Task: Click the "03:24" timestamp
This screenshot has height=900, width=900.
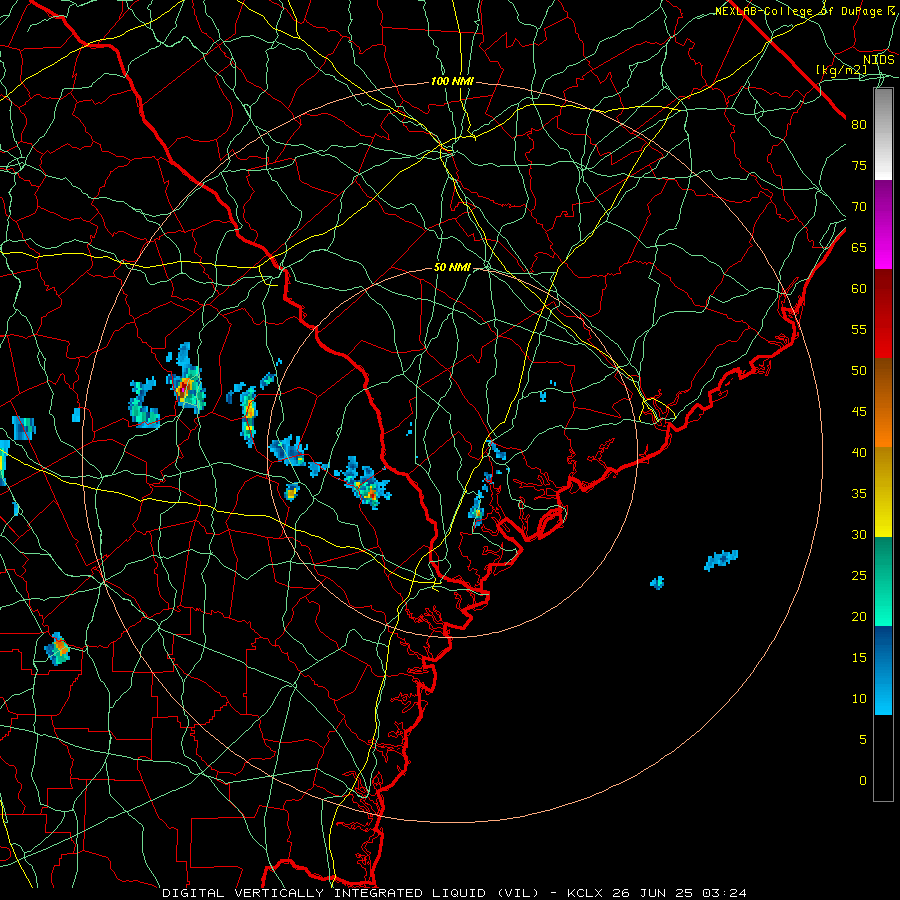Action: point(726,893)
